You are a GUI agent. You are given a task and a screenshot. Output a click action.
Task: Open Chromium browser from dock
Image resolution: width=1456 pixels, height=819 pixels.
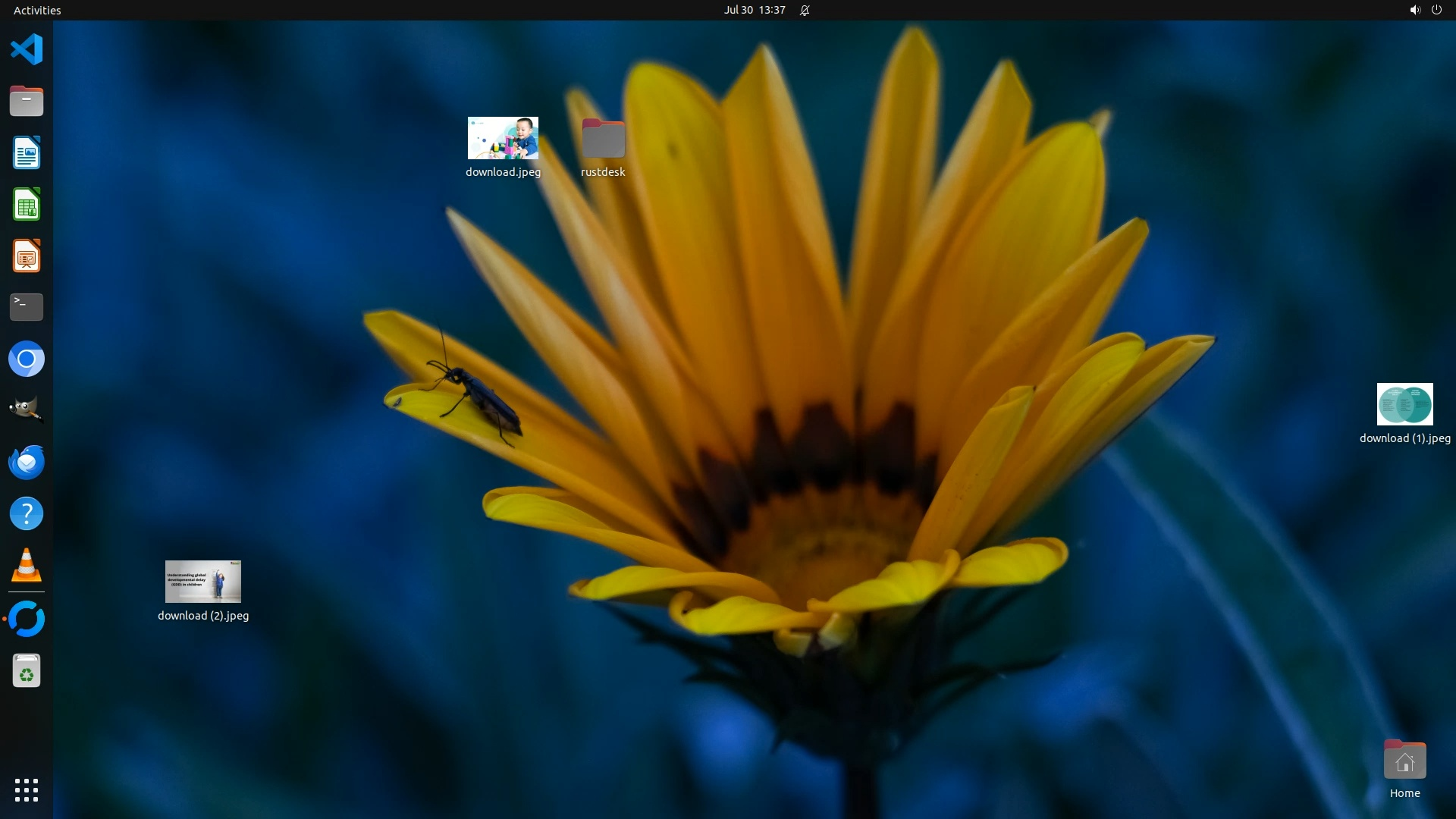pyautogui.click(x=27, y=359)
